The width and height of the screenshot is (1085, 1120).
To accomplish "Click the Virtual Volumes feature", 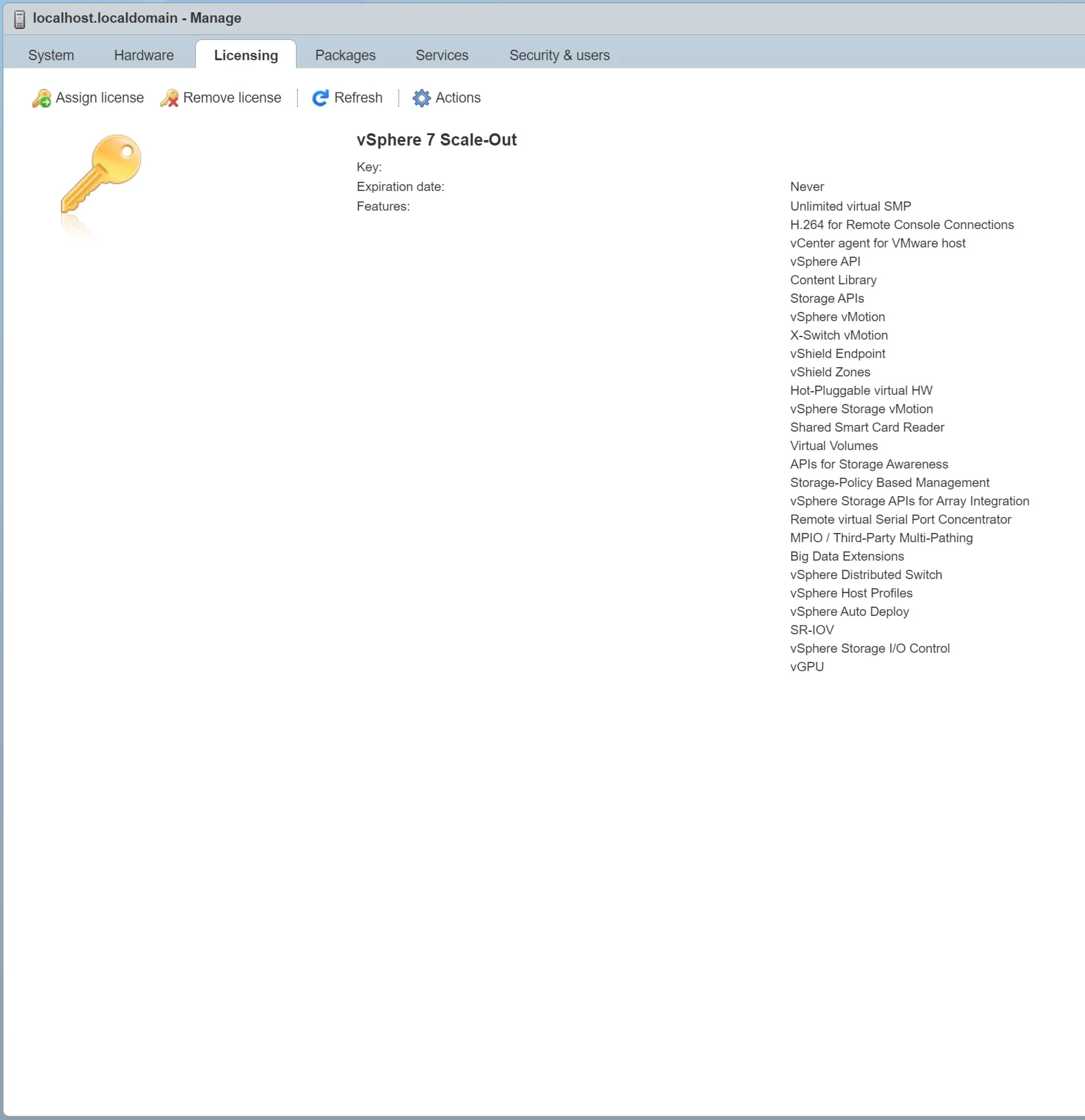I will pyautogui.click(x=834, y=446).
